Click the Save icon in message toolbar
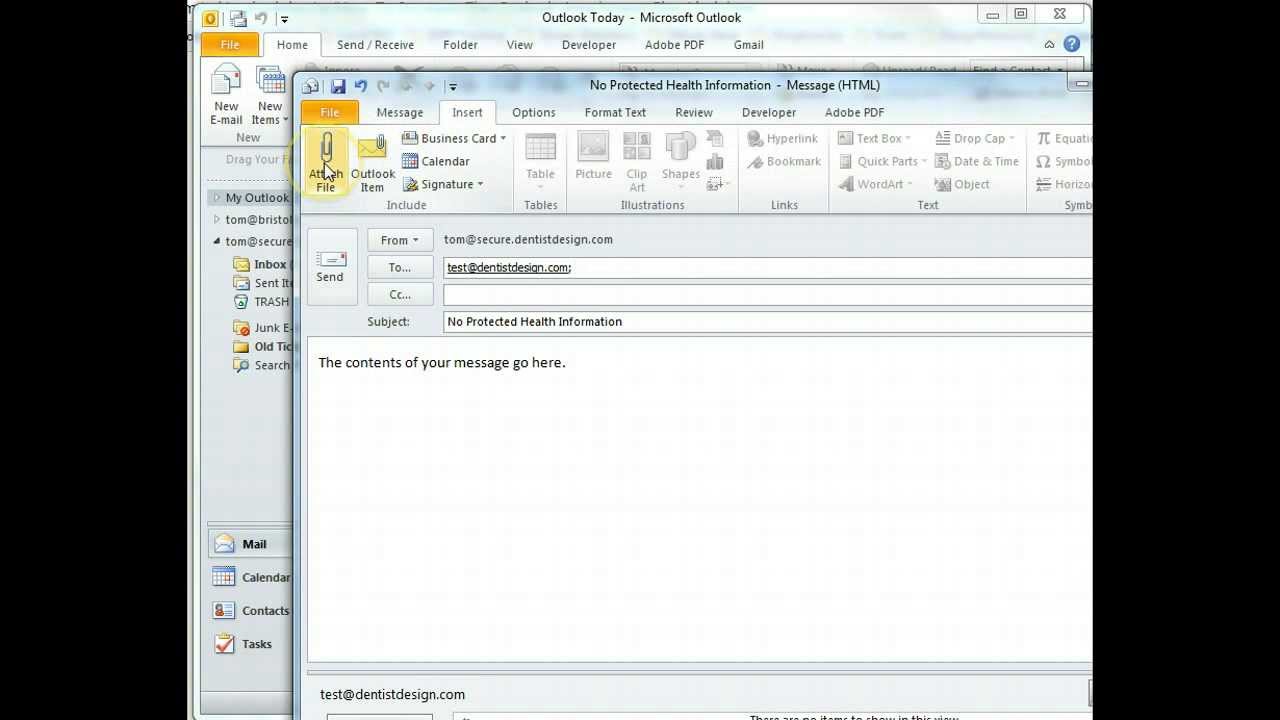Screen dimensions: 1280x720 (338, 86)
